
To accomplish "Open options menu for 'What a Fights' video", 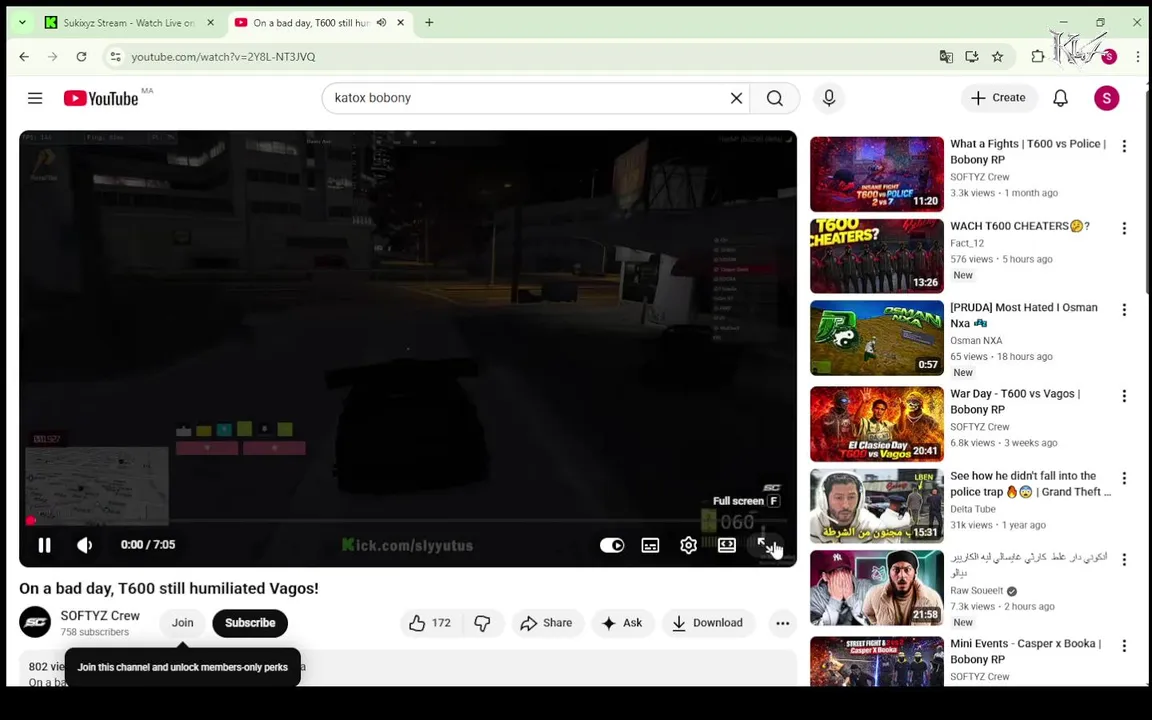I will (x=1123, y=146).
